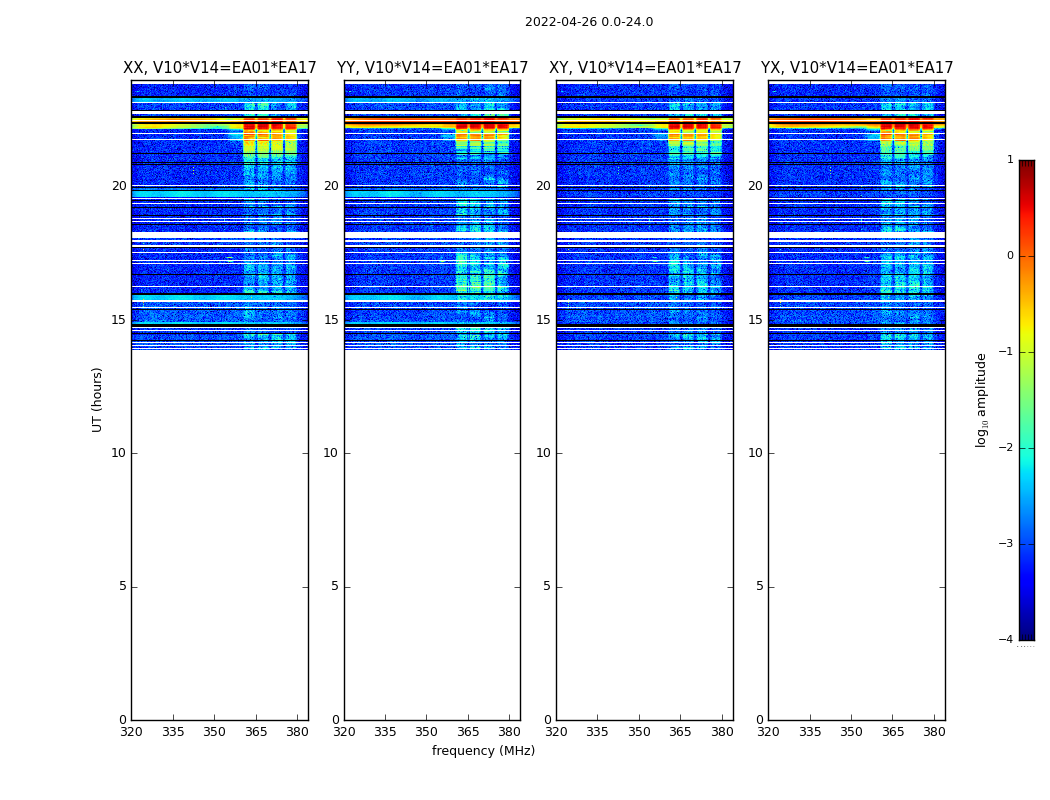Click the colorbar tick label −2

tap(1009, 448)
